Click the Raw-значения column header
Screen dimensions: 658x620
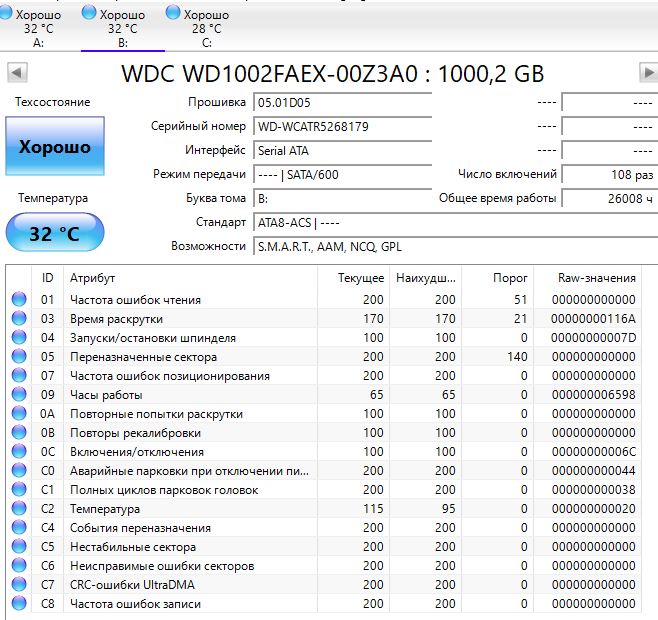point(588,278)
